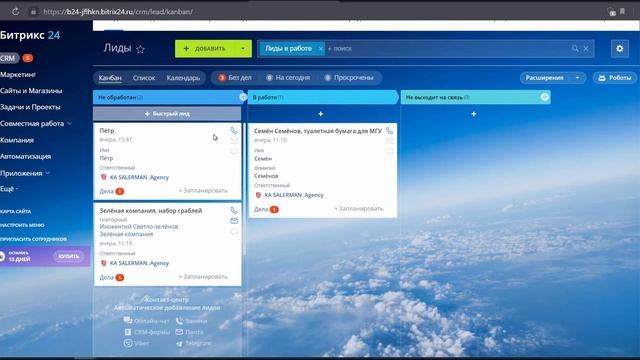Add lead in 'В работе' column plus
Image resolution: width=640 pixels, height=360 pixels.
point(321,114)
